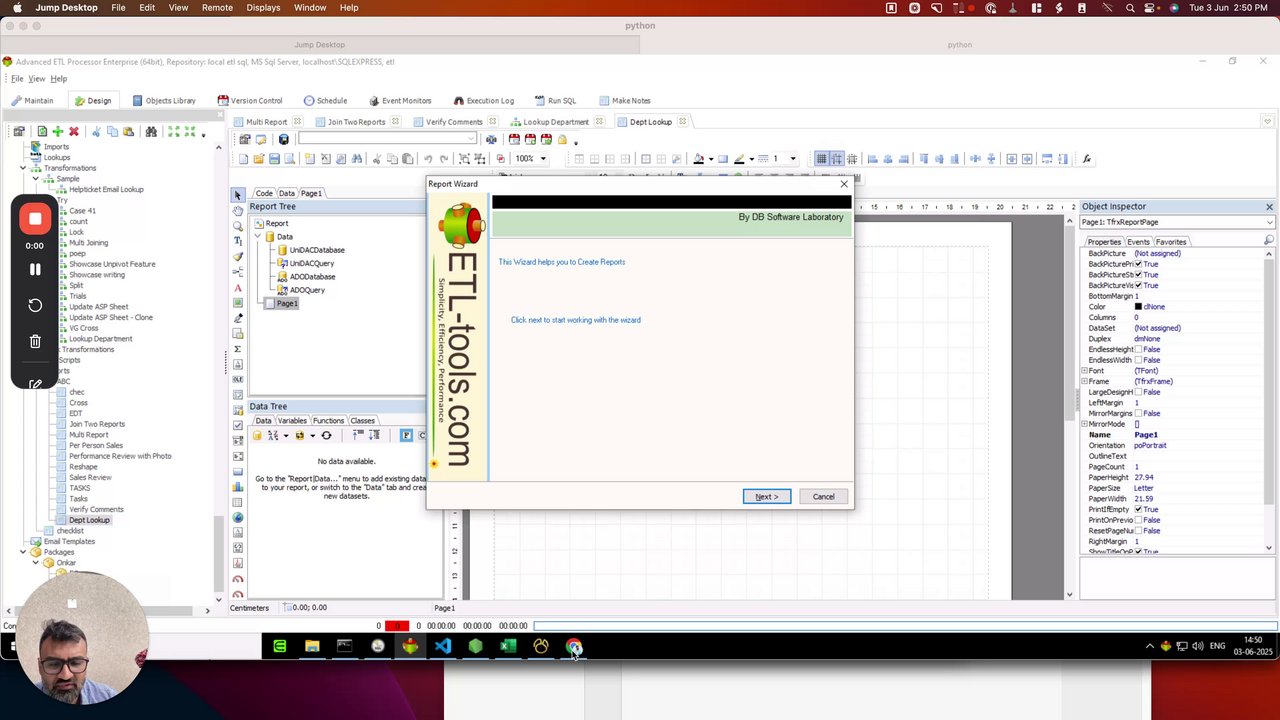The image size is (1280, 720).
Task: Expand the Frame property in Object Inspector
Action: pos(1084,381)
